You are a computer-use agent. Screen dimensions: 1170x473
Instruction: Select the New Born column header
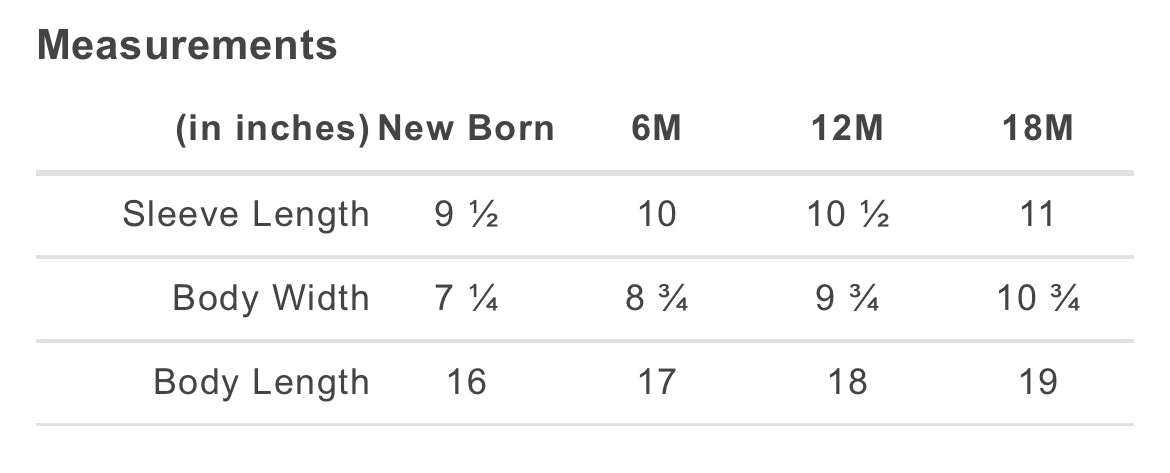[x=466, y=128]
